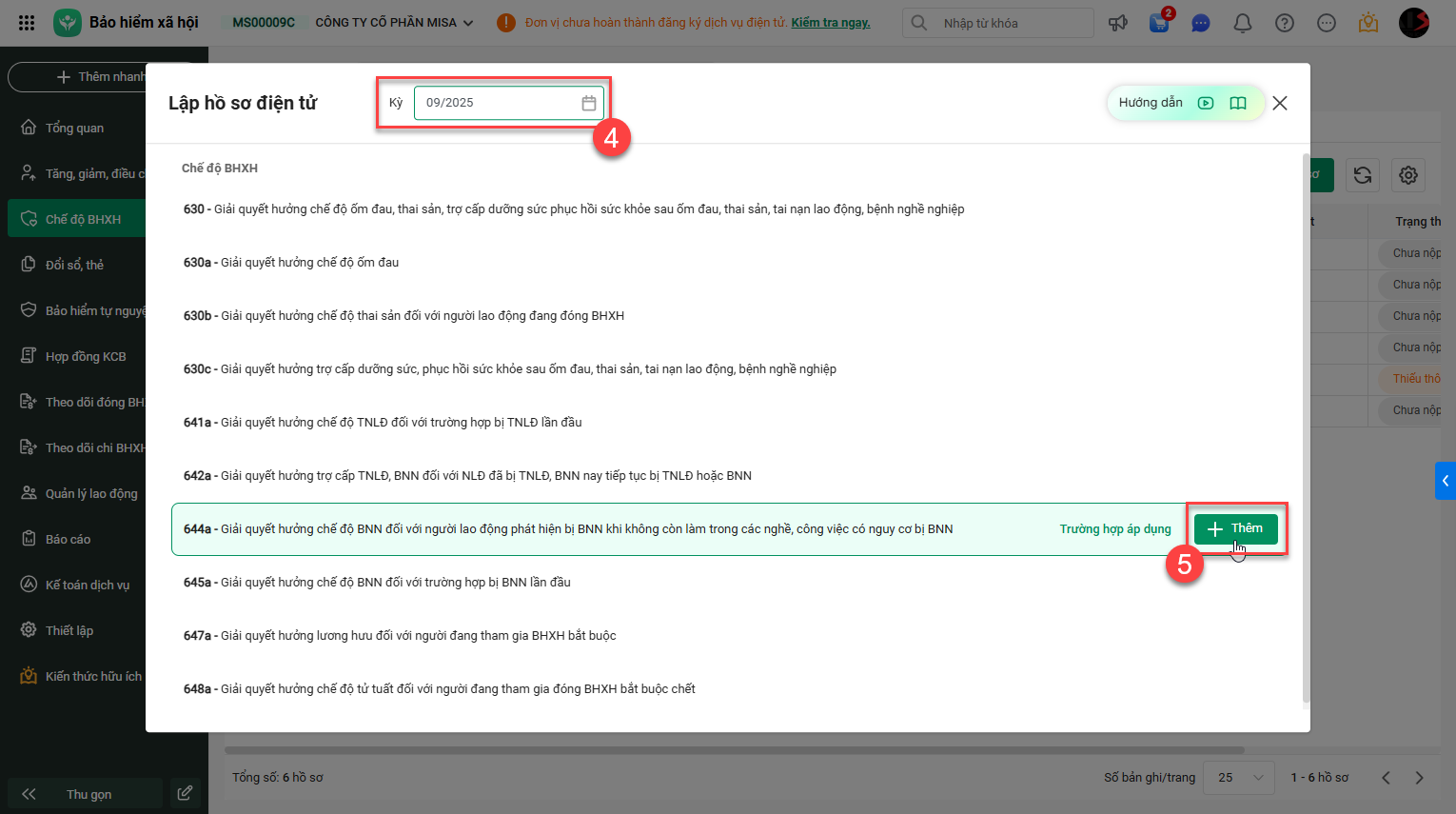The image size is (1456, 814).
Task: Select procedure 641a - TNLĐ lần đầu
Action: (730, 423)
